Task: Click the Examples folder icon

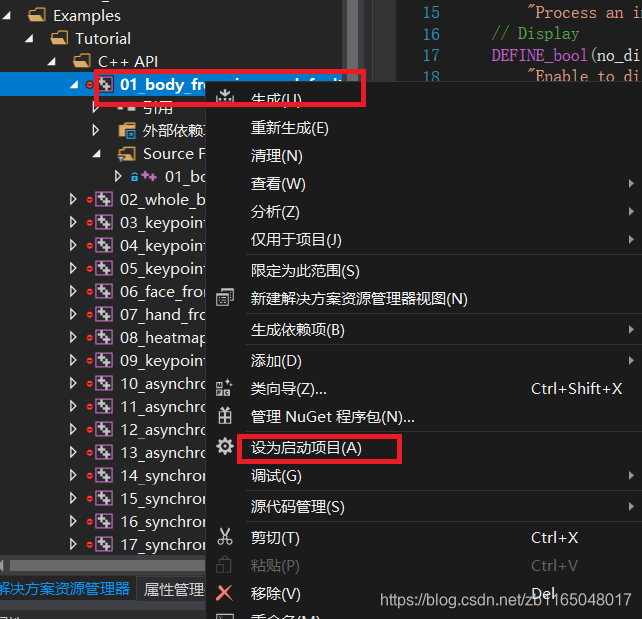Action: pyautogui.click(x=37, y=15)
